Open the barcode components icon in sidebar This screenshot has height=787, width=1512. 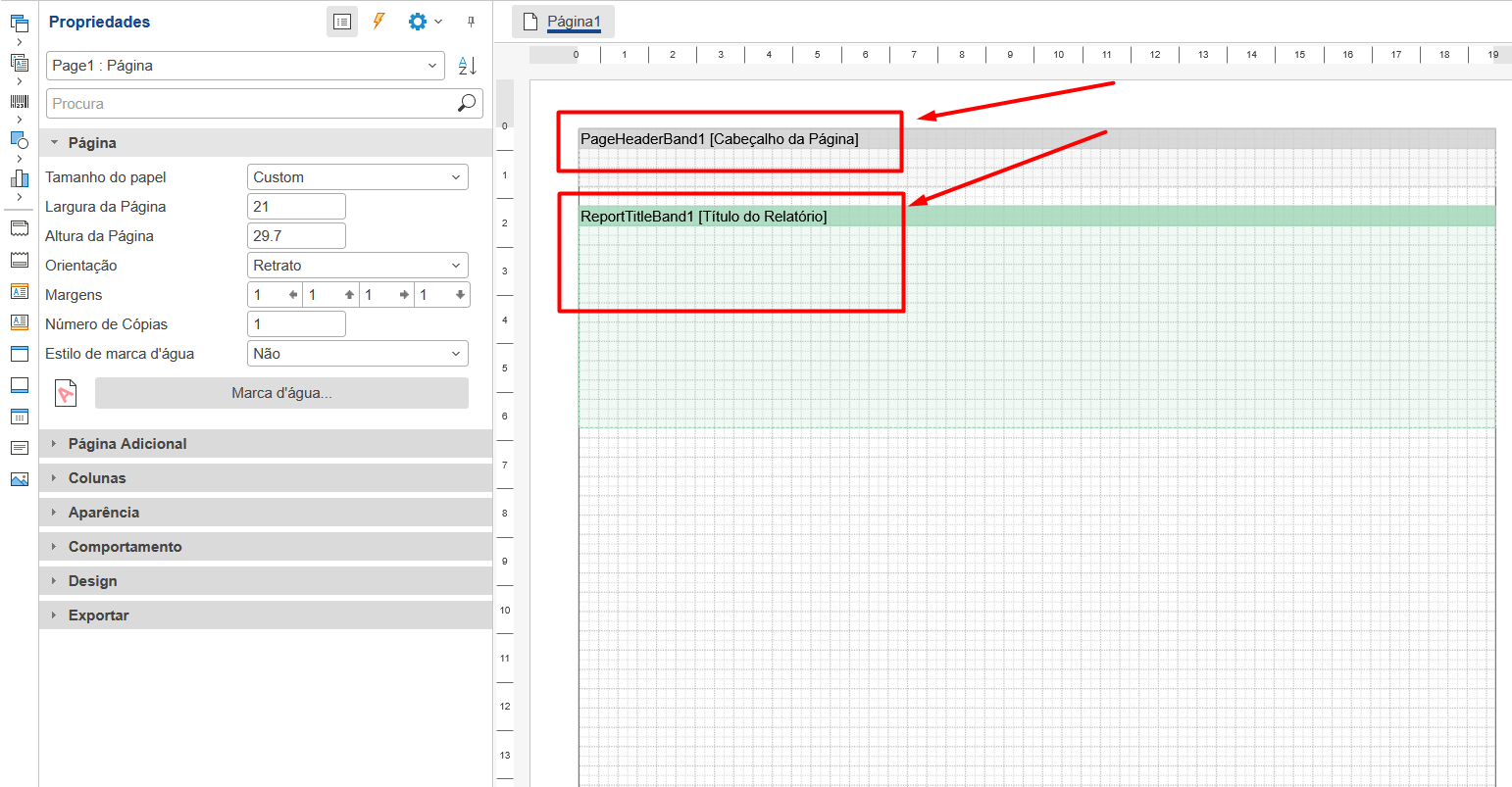[x=19, y=101]
